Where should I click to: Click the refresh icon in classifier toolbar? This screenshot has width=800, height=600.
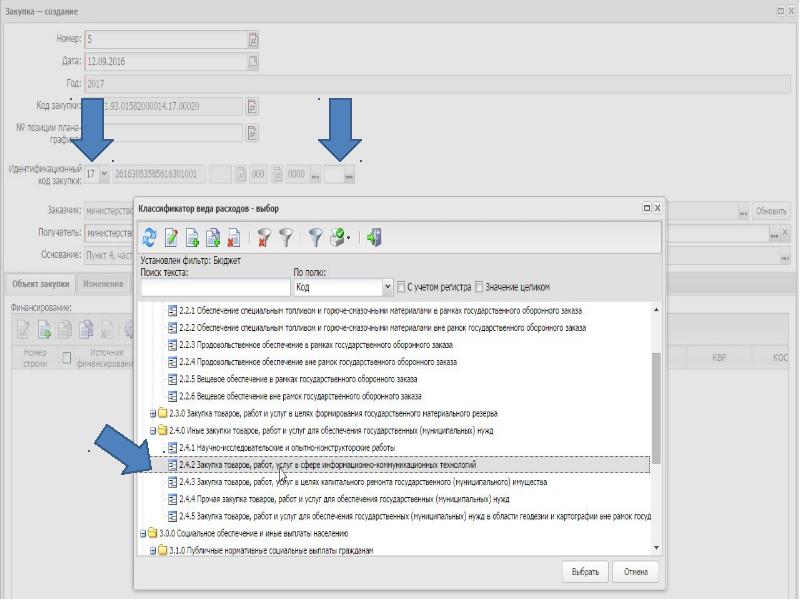[x=149, y=237]
